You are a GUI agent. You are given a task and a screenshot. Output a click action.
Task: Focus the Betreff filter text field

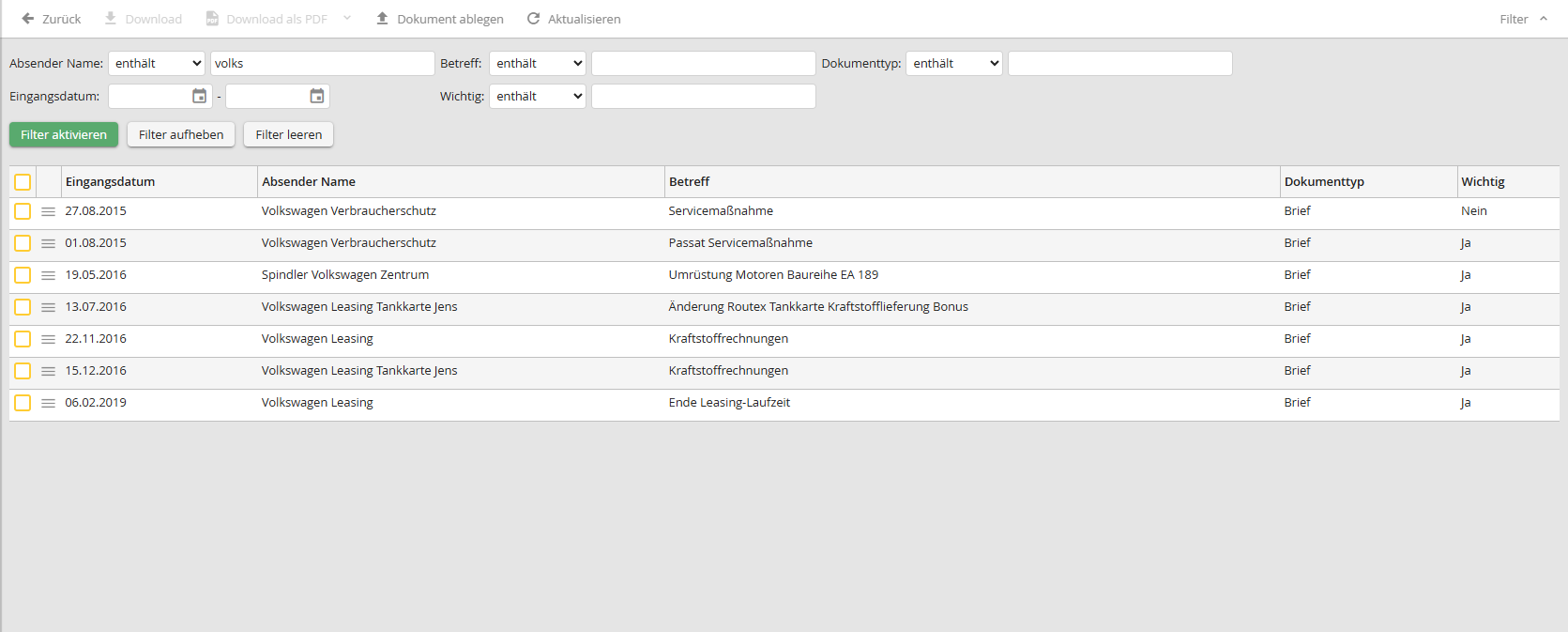[703, 64]
